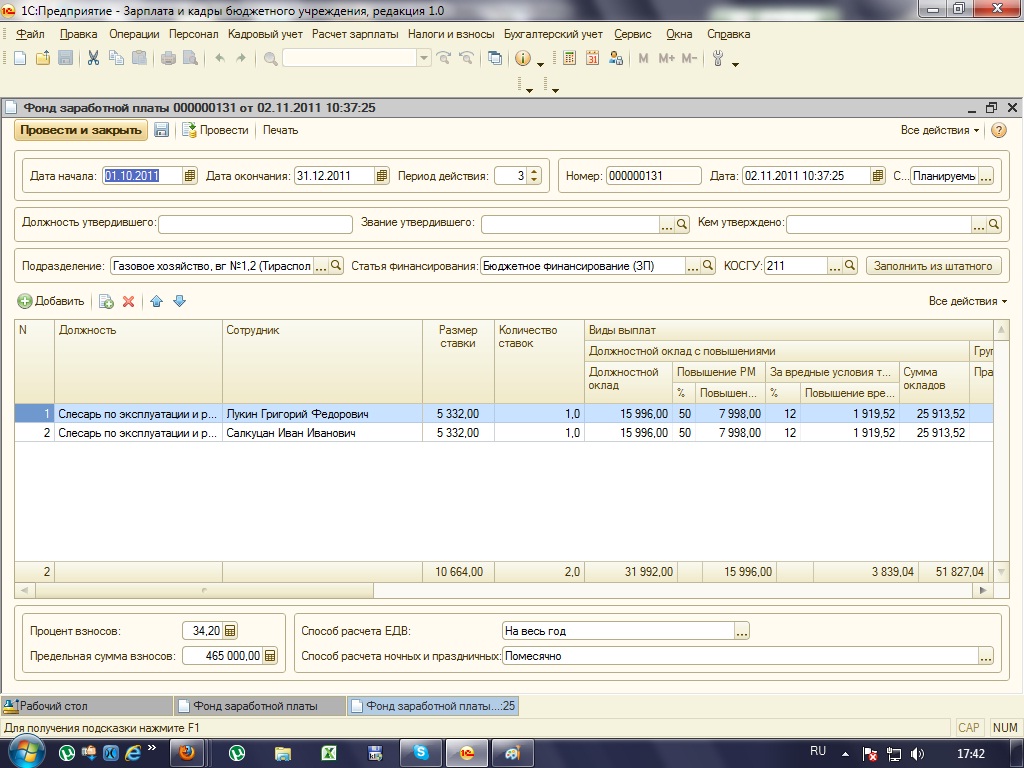
Task: Click the Провести и закрыть button
Action: (81, 130)
